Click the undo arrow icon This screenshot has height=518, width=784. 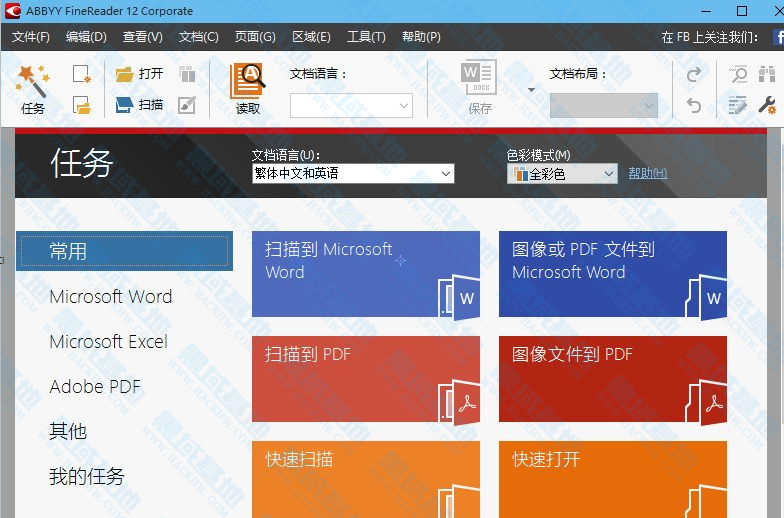pos(694,106)
